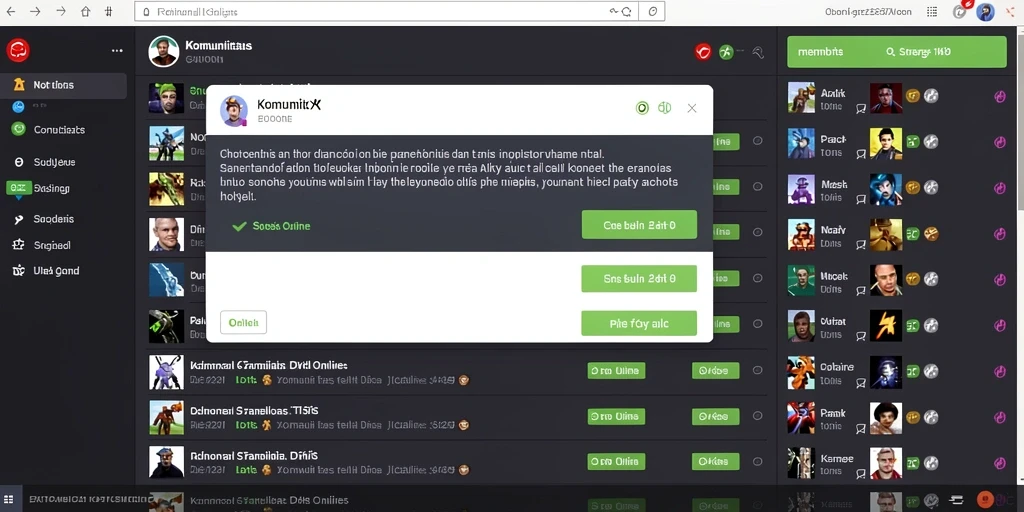The image size is (1024, 512).
Task: Select the Oitdee button in Rdnonarl row
Action: 715,461
